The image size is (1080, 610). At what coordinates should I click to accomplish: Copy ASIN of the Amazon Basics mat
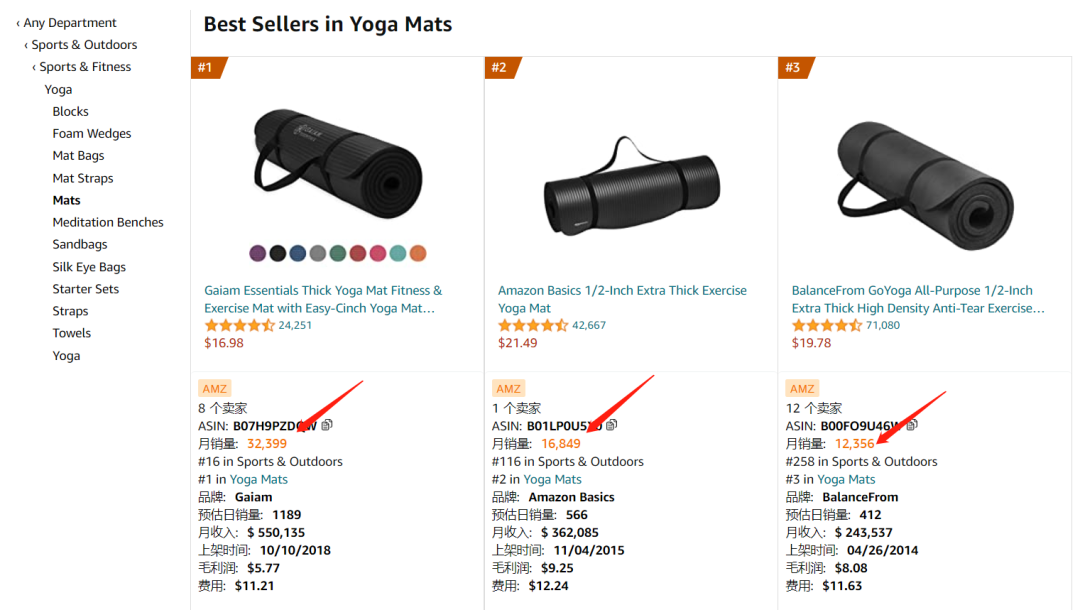tap(612, 425)
